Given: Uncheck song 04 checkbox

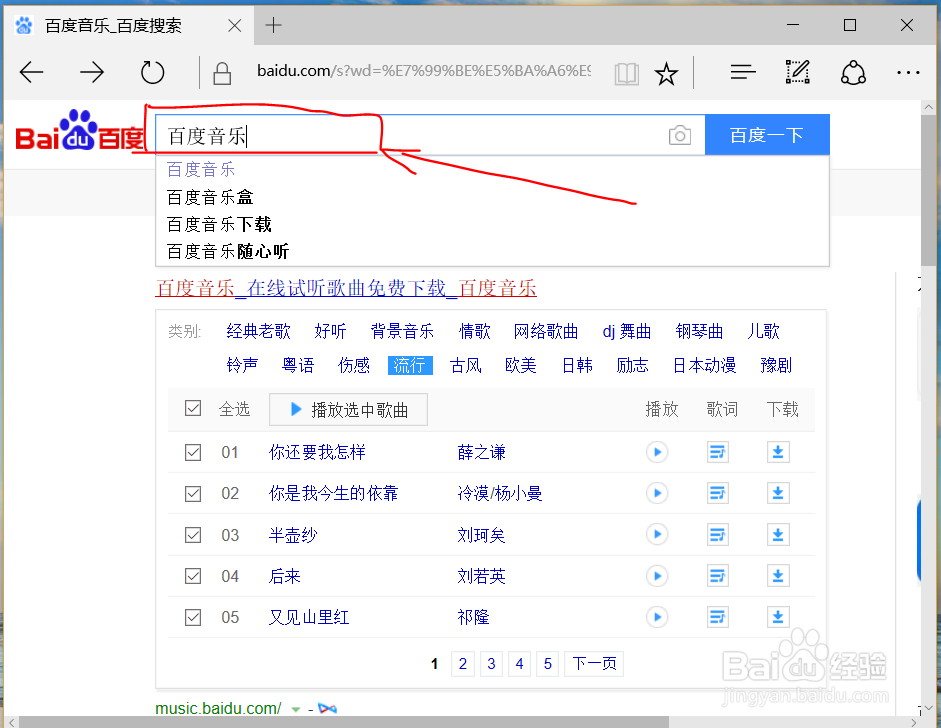Looking at the screenshot, I should (x=193, y=576).
